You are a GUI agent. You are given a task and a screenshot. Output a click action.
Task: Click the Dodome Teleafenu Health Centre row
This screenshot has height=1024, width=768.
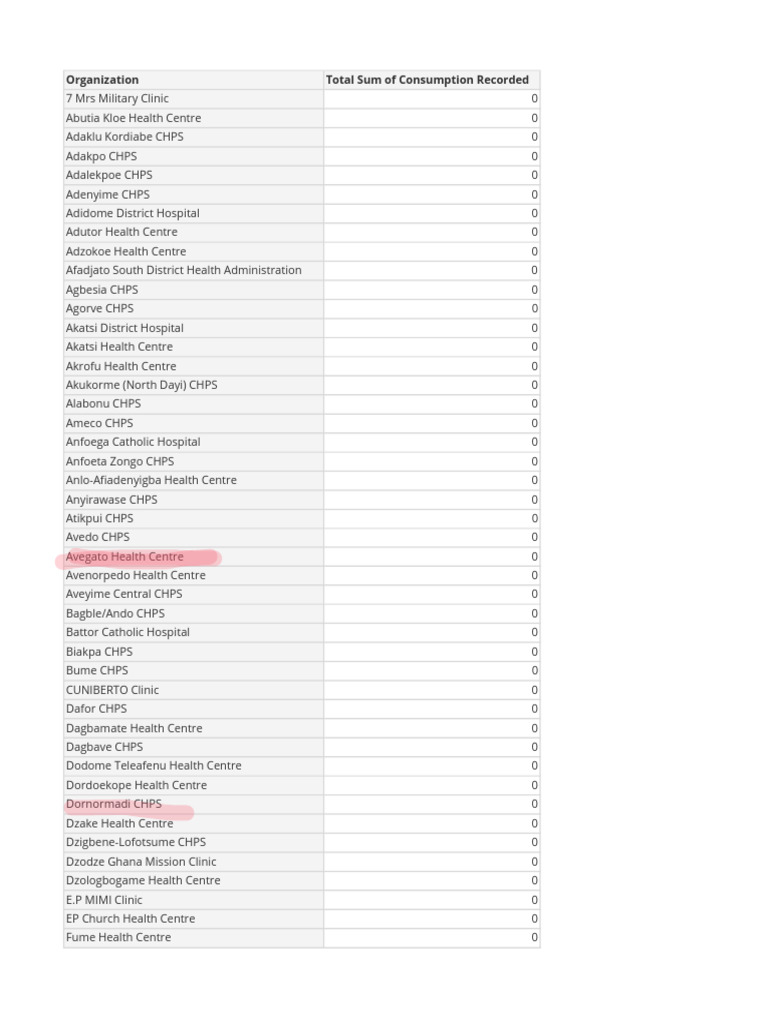[302, 765]
